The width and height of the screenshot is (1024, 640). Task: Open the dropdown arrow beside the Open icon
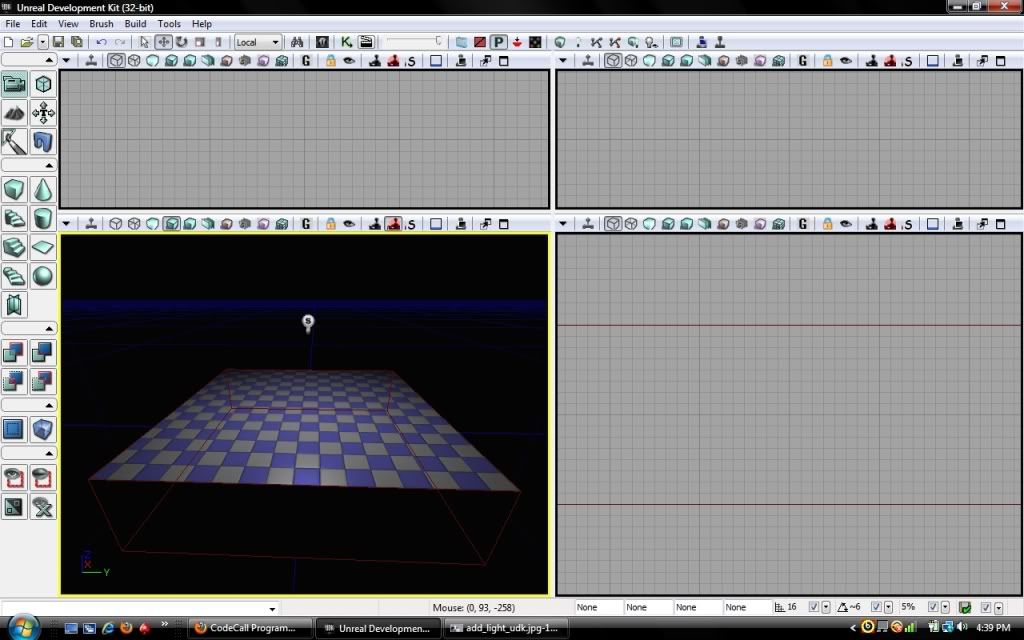42,42
